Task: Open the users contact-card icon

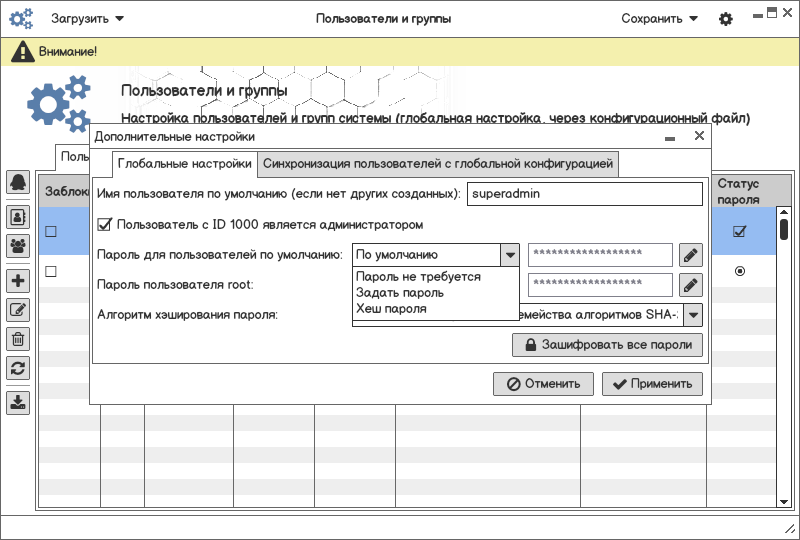Action: tap(18, 216)
